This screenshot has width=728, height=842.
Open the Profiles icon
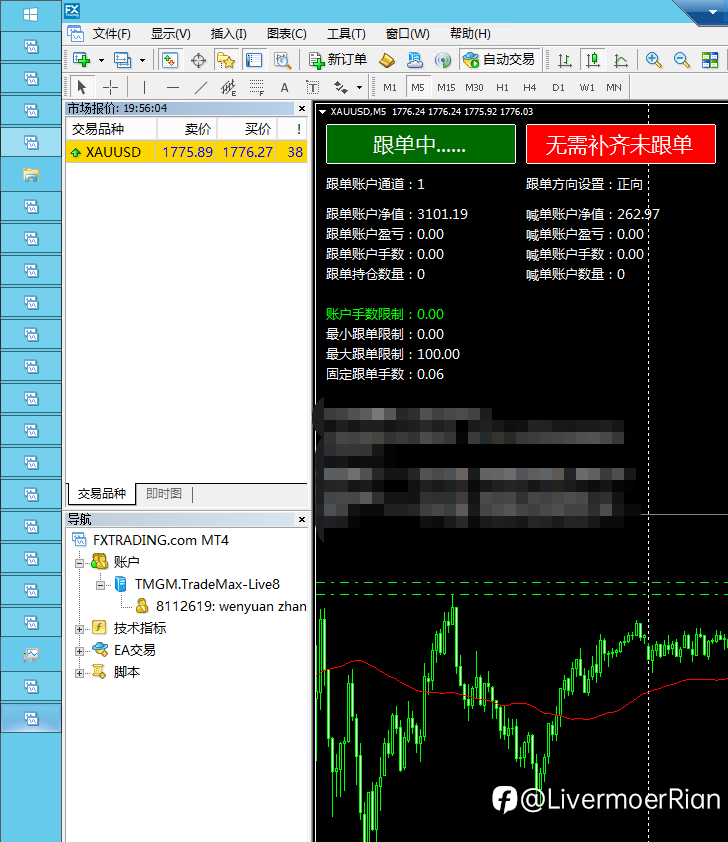click(x=122, y=60)
